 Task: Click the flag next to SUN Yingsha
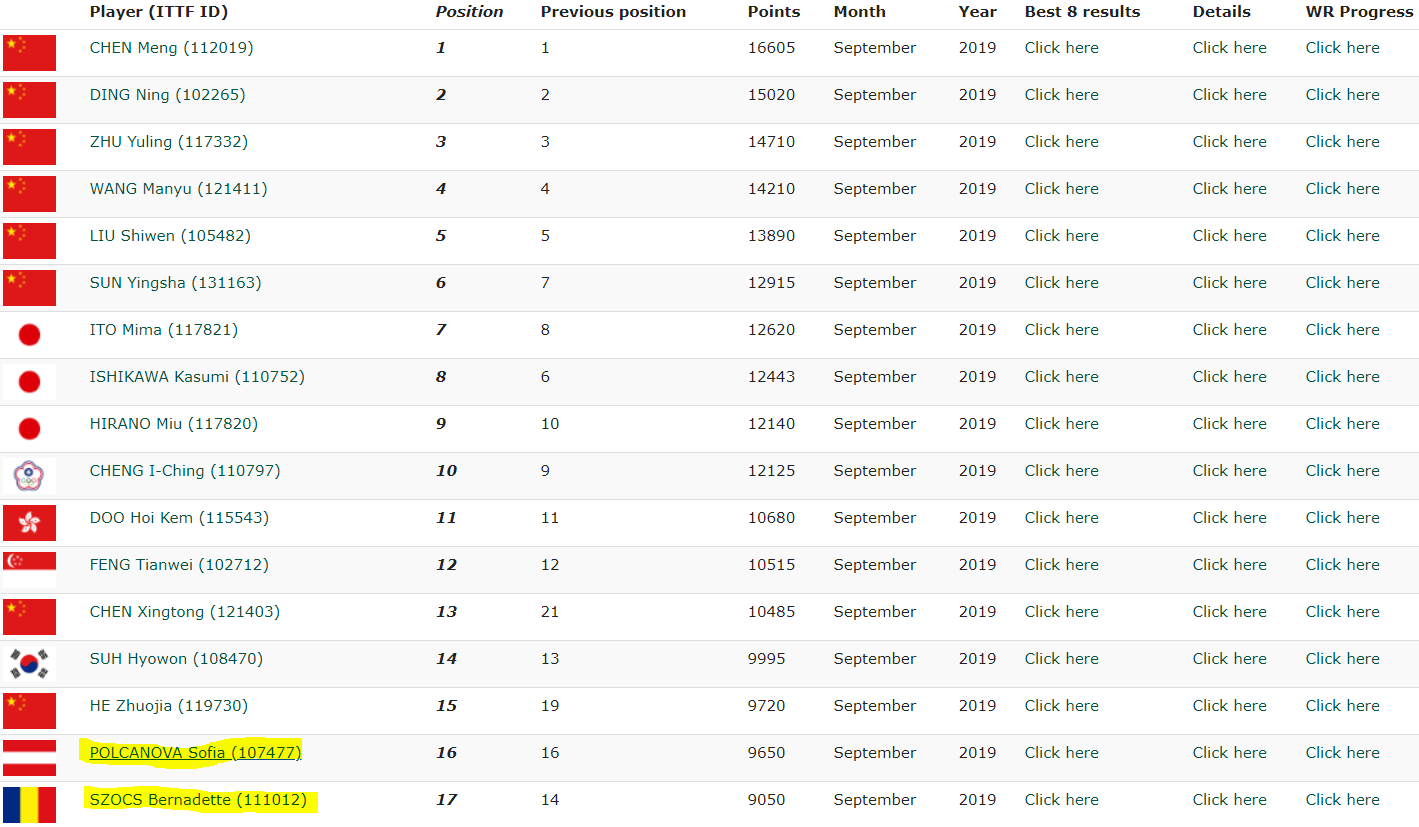29,288
